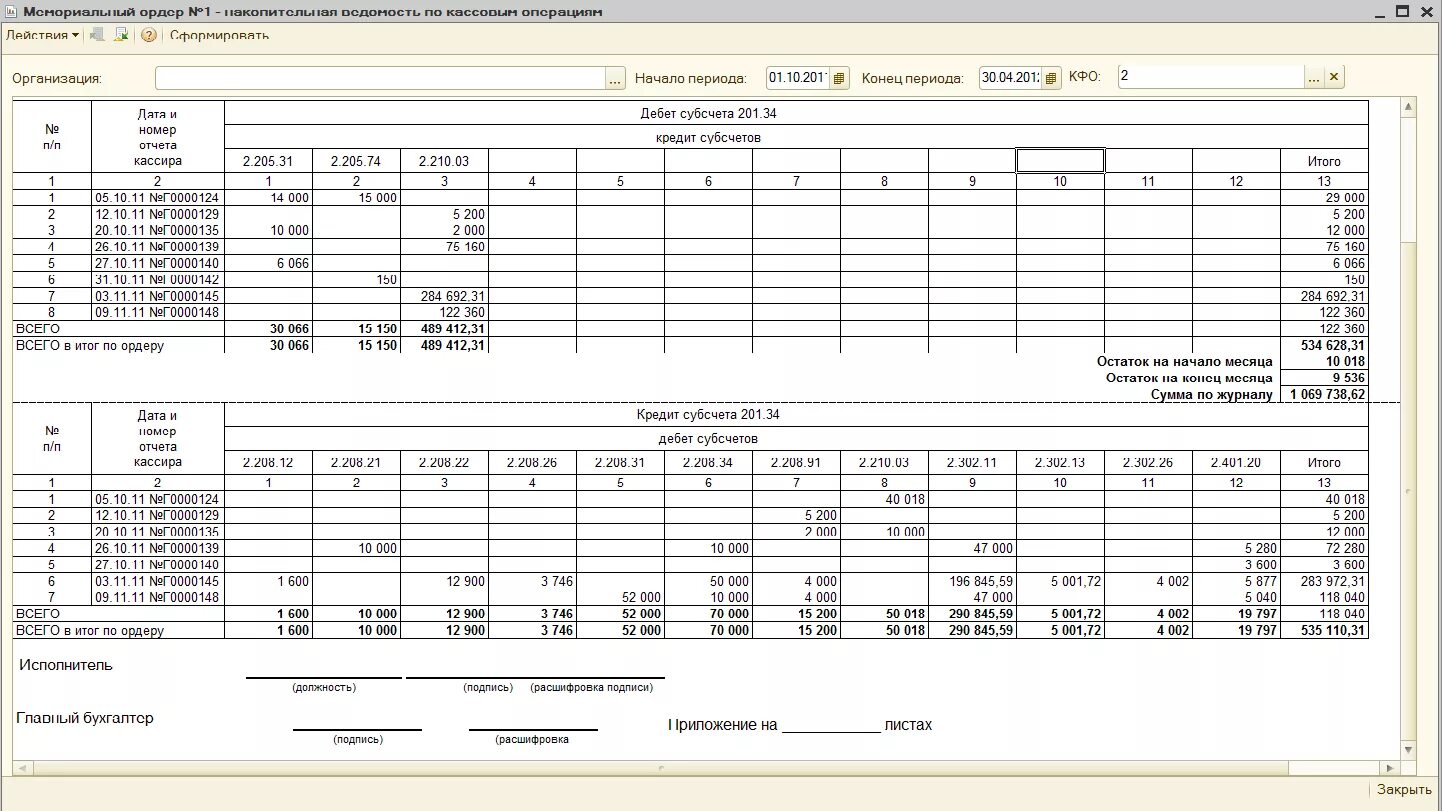The height and width of the screenshot is (811, 1442).
Task: Click the КФО input field
Action: coord(1211,76)
